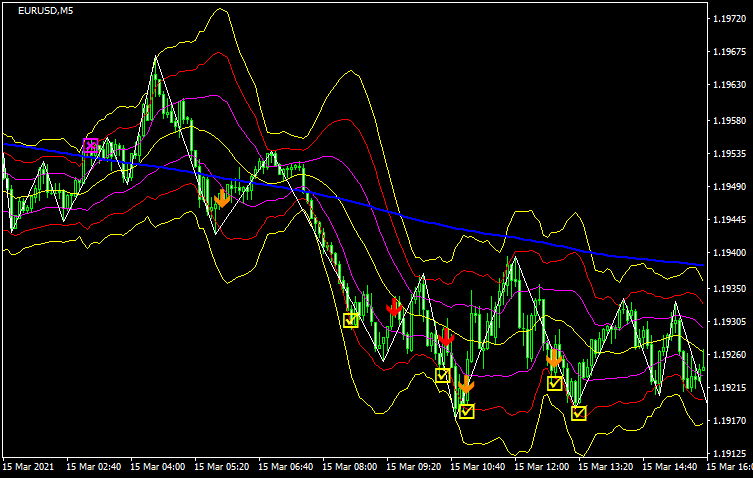Image resolution: width=753 pixels, height=478 pixels.
Task: Select the 15 Mar 08:00 time label
Action: click(x=350, y=466)
